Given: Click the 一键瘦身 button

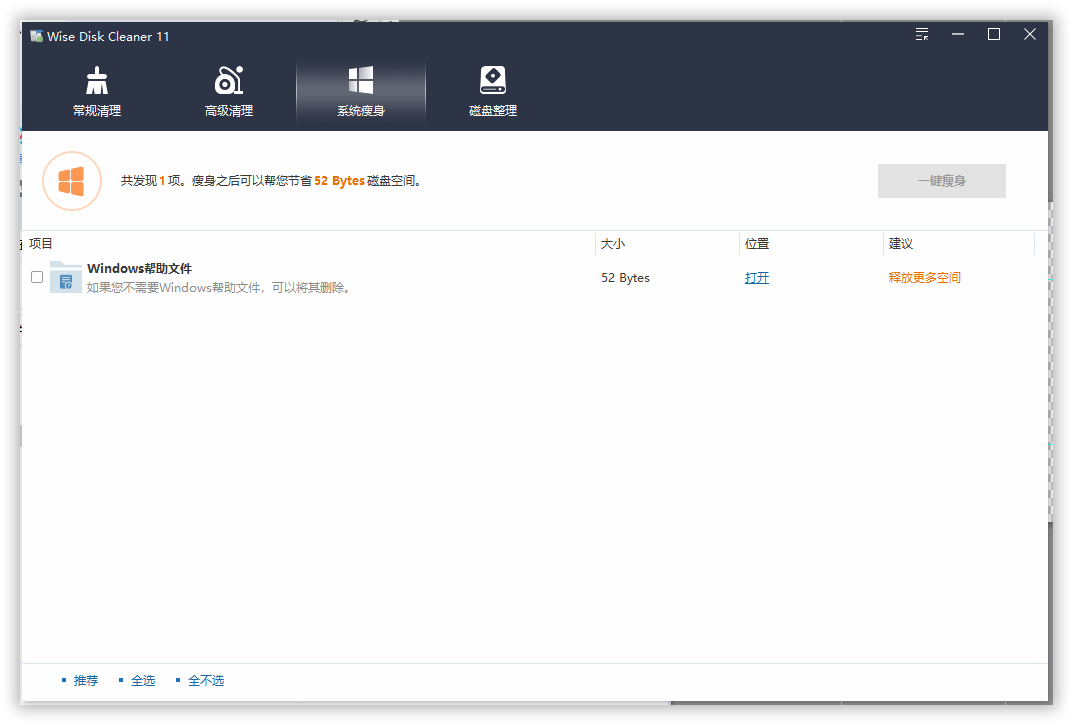Looking at the screenshot, I should 942,181.
